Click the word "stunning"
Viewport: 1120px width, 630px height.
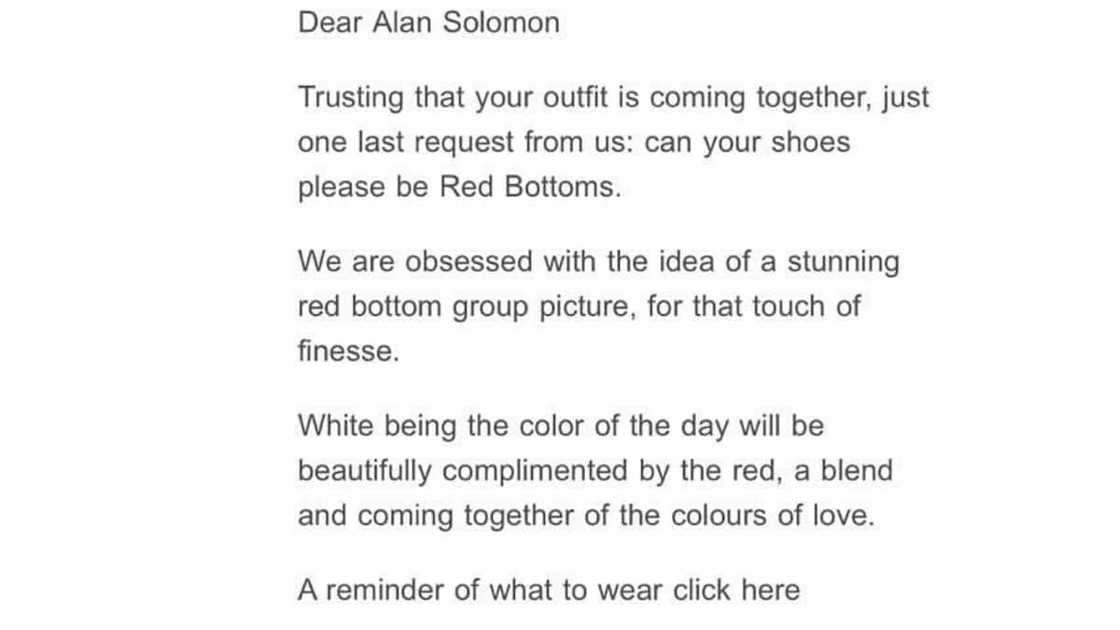click(x=844, y=262)
